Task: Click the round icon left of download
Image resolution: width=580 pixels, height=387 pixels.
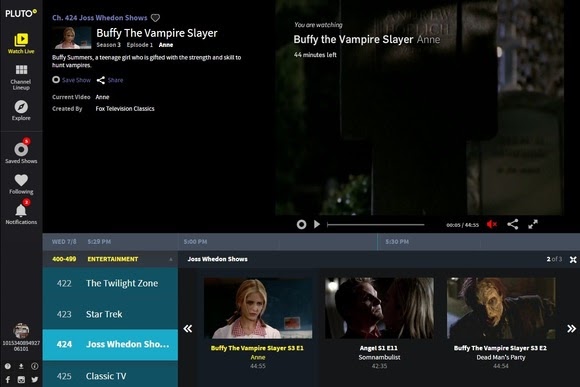Action: point(8,366)
